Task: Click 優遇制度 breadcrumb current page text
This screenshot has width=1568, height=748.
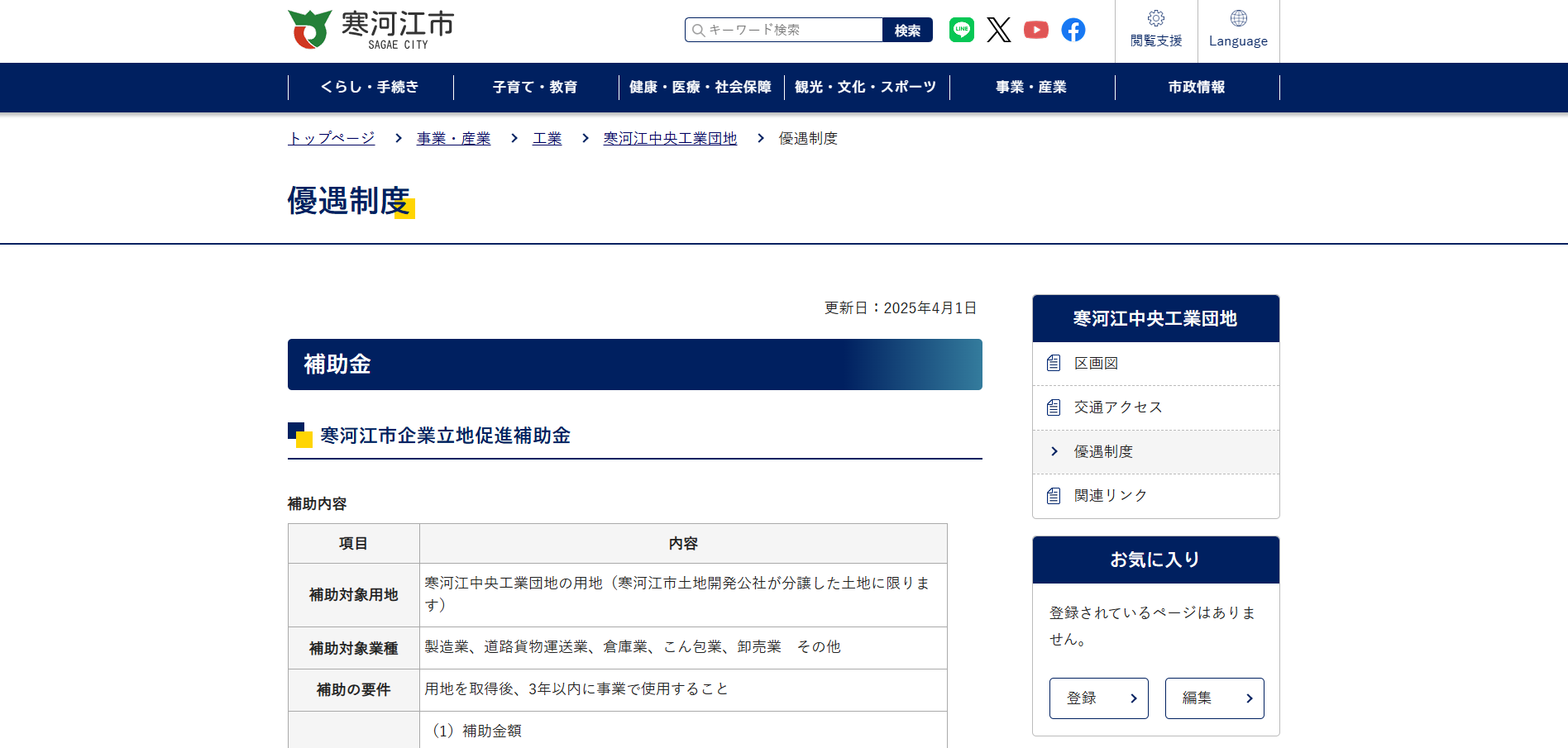Action: coord(809,138)
